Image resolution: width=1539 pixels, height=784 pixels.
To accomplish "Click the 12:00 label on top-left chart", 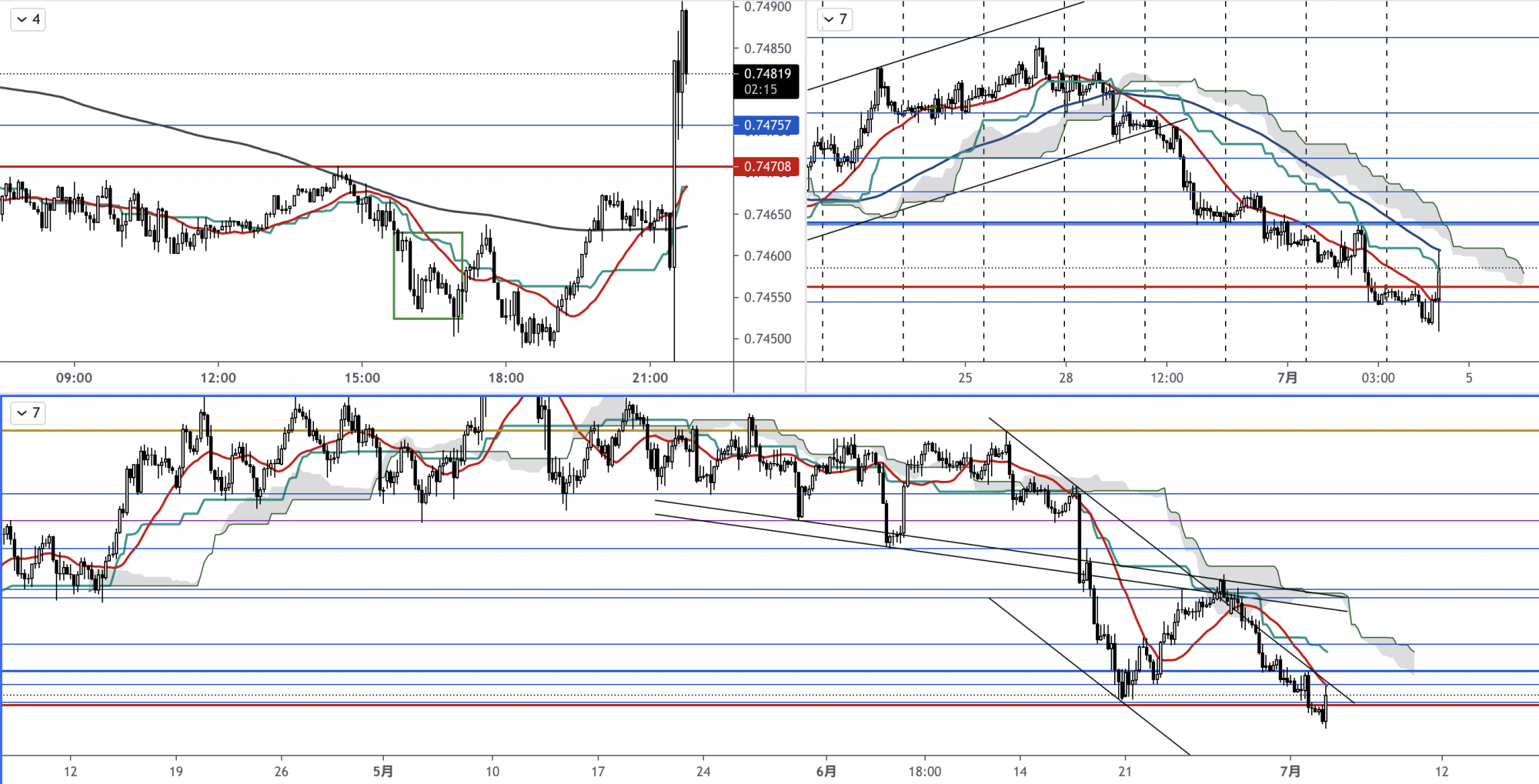I will pos(218,378).
